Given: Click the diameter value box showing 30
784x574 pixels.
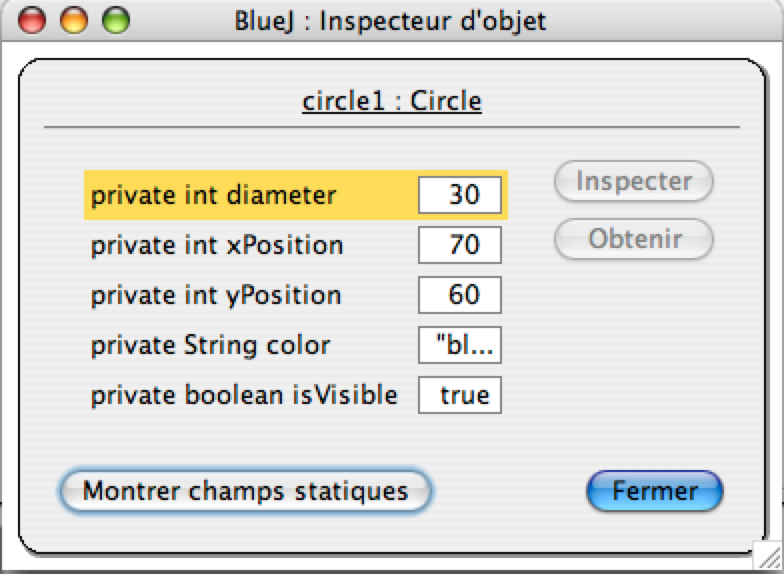Looking at the screenshot, I should (460, 195).
